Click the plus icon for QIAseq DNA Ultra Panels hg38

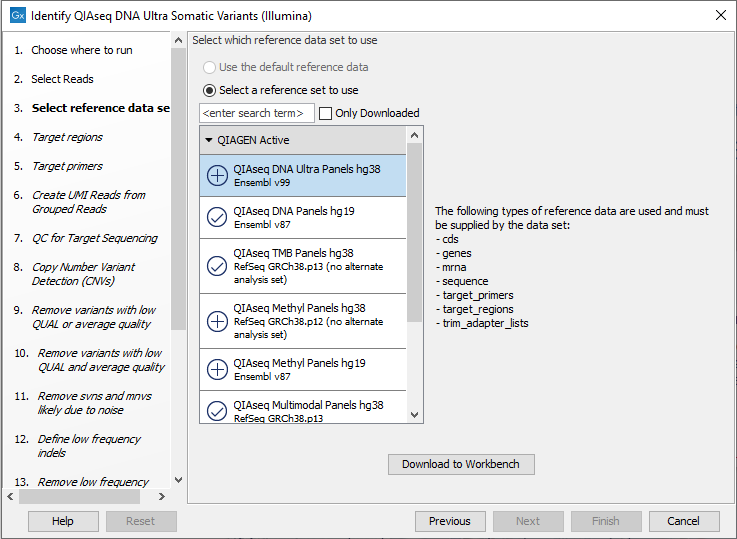coord(217,175)
